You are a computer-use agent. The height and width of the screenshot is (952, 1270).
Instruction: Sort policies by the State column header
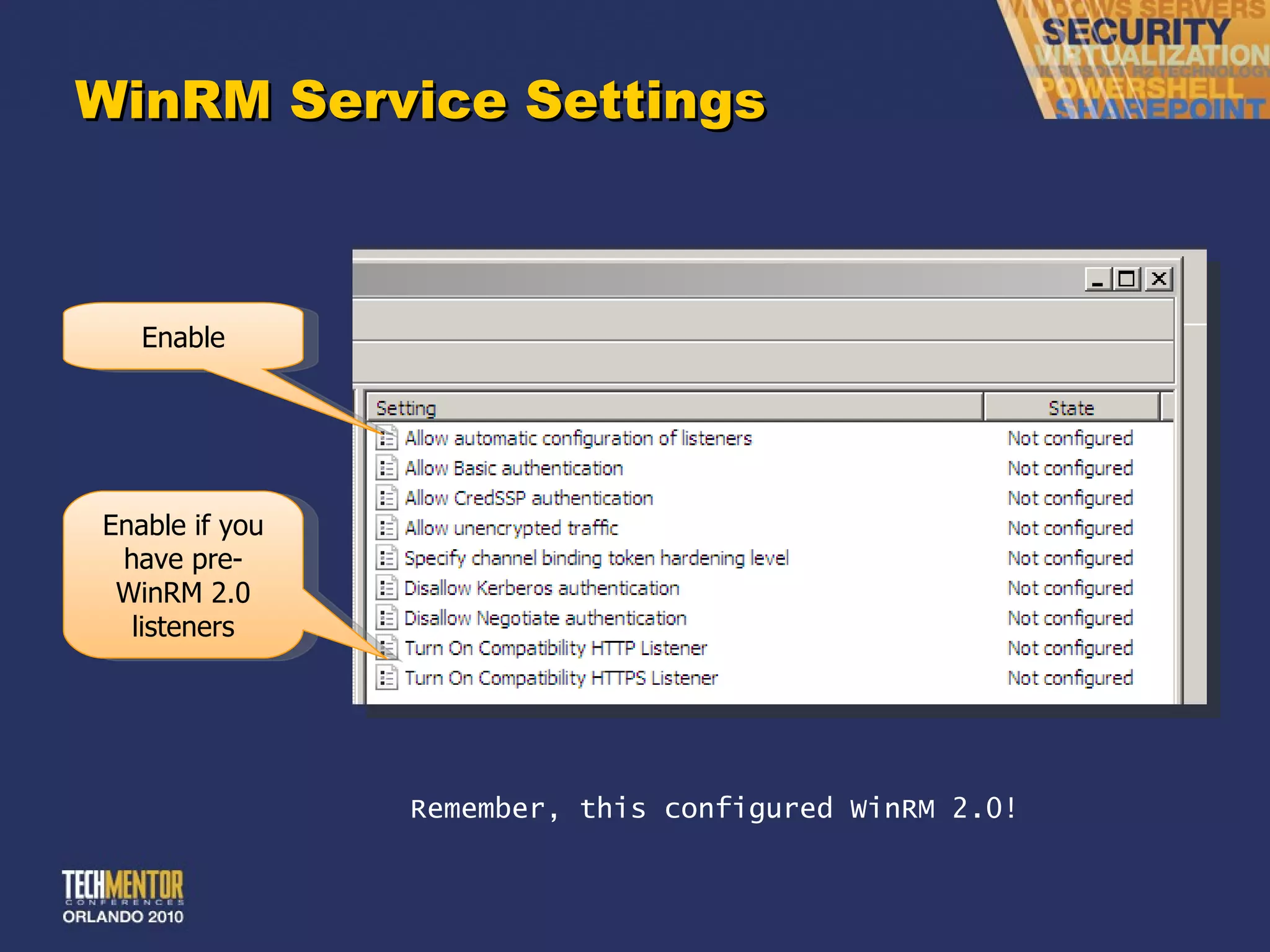1071,408
